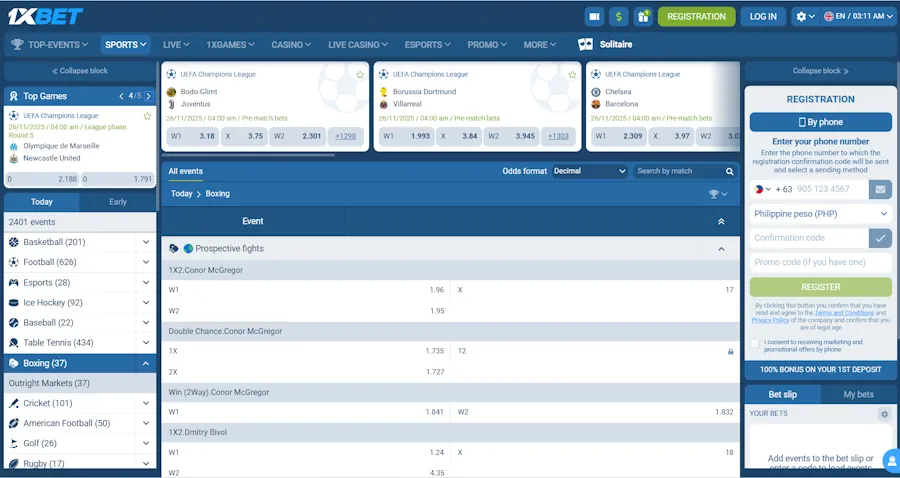Open the SPORTS menu

125,44
